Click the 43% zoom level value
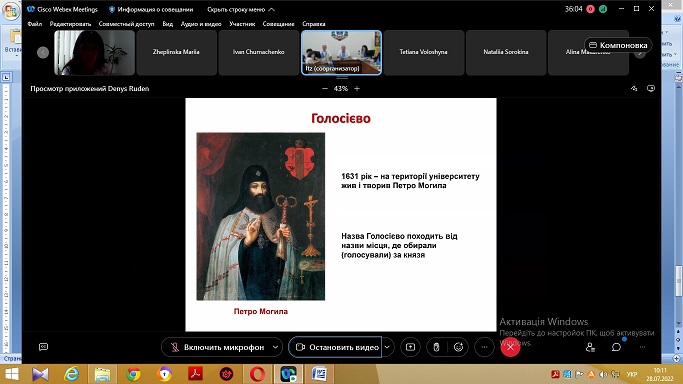The width and height of the screenshot is (683, 384). (x=341, y=88)
